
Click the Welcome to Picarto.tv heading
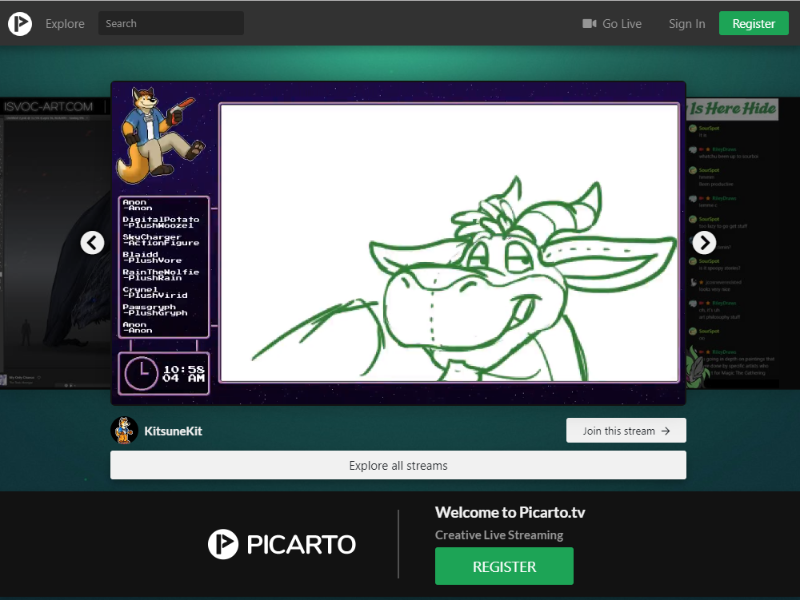tap(510, 512)
